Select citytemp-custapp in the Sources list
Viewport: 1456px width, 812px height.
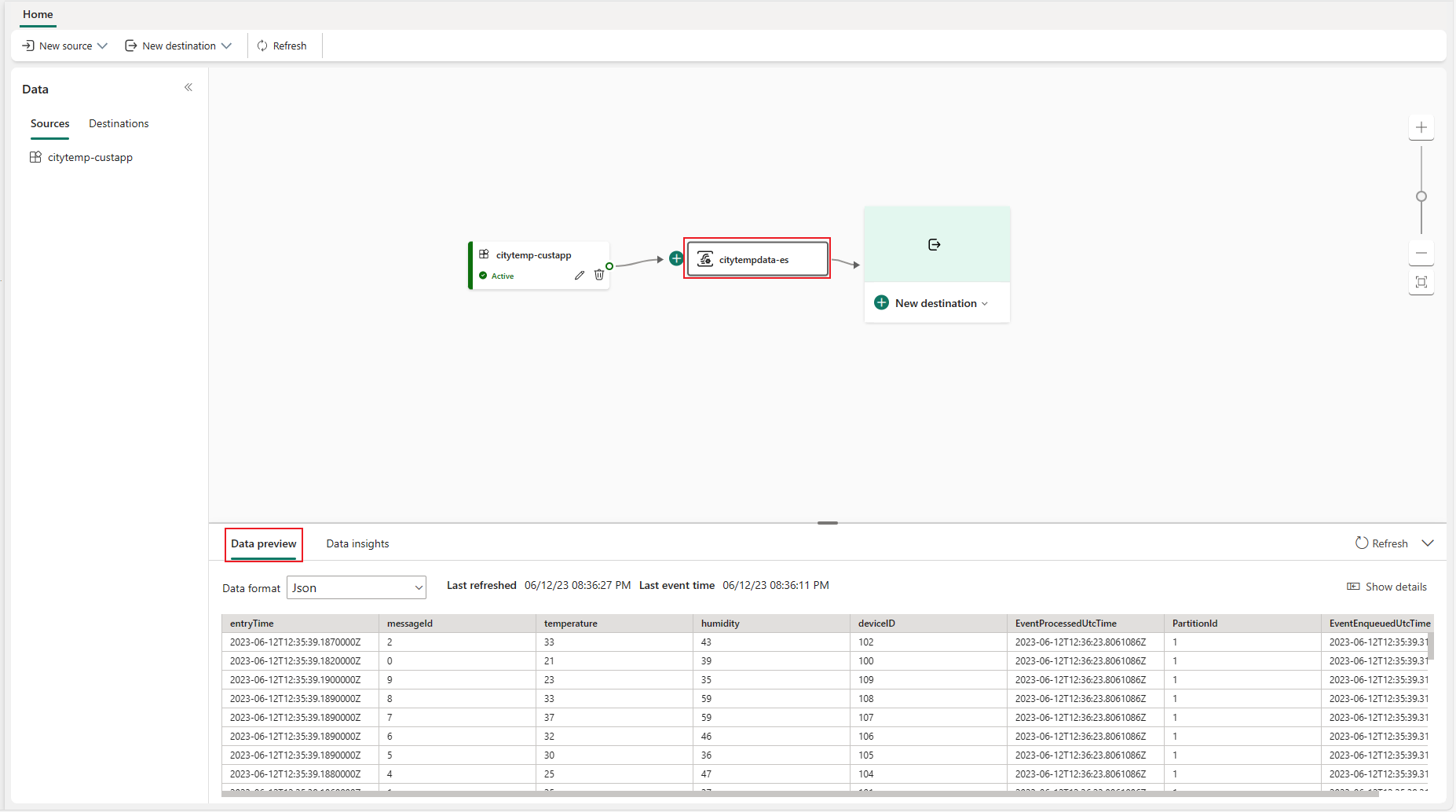coord(90,157)
